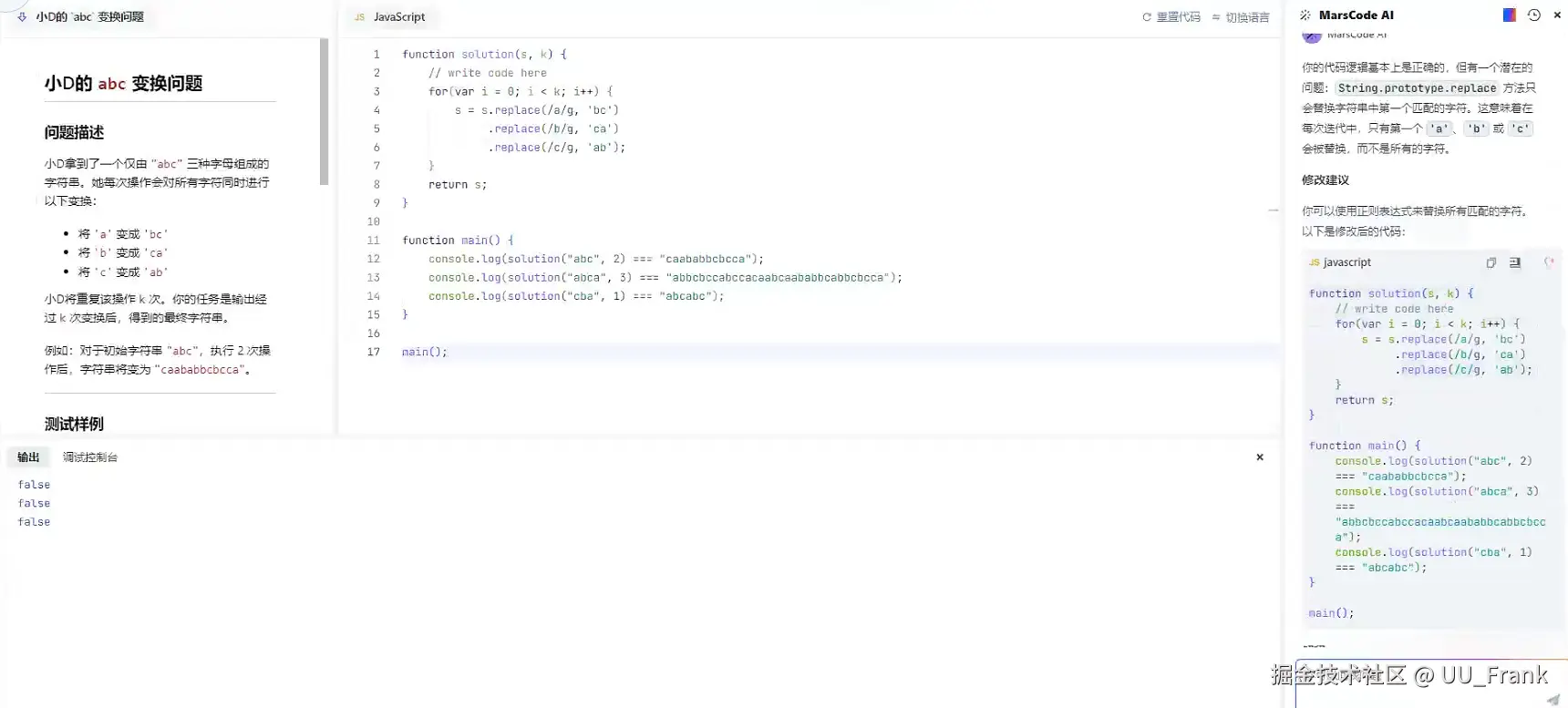Image resolution: width=1568 pixels, height=708 pixels.
Task: Click the blue-red gradient theme swatch
Action: click(x=1509, y=15)
